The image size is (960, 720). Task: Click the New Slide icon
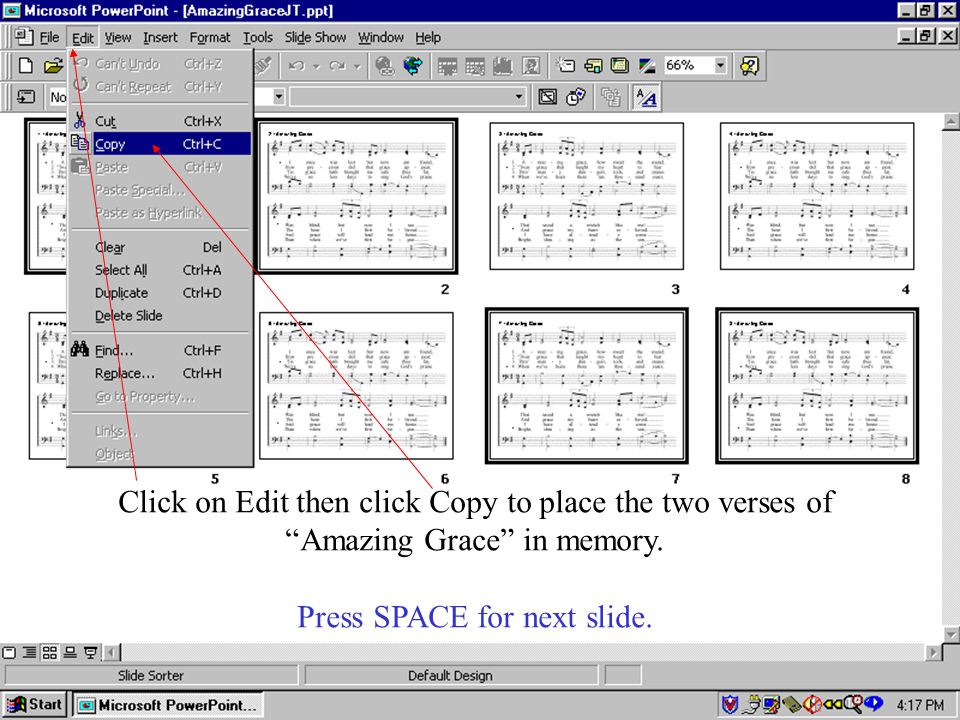(x=564, y=65)
